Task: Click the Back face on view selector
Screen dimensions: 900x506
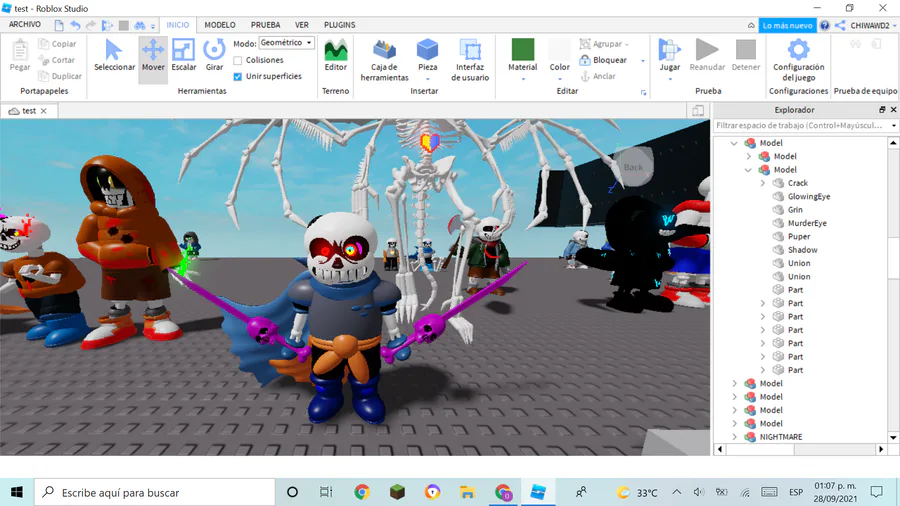Action: [x=634, y=167]
